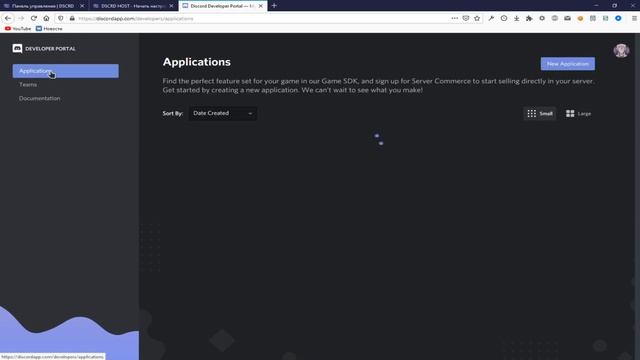640x360 pixels.
Task: Expand the Sort By Date Created dropdown
Action: click(222, 113)
